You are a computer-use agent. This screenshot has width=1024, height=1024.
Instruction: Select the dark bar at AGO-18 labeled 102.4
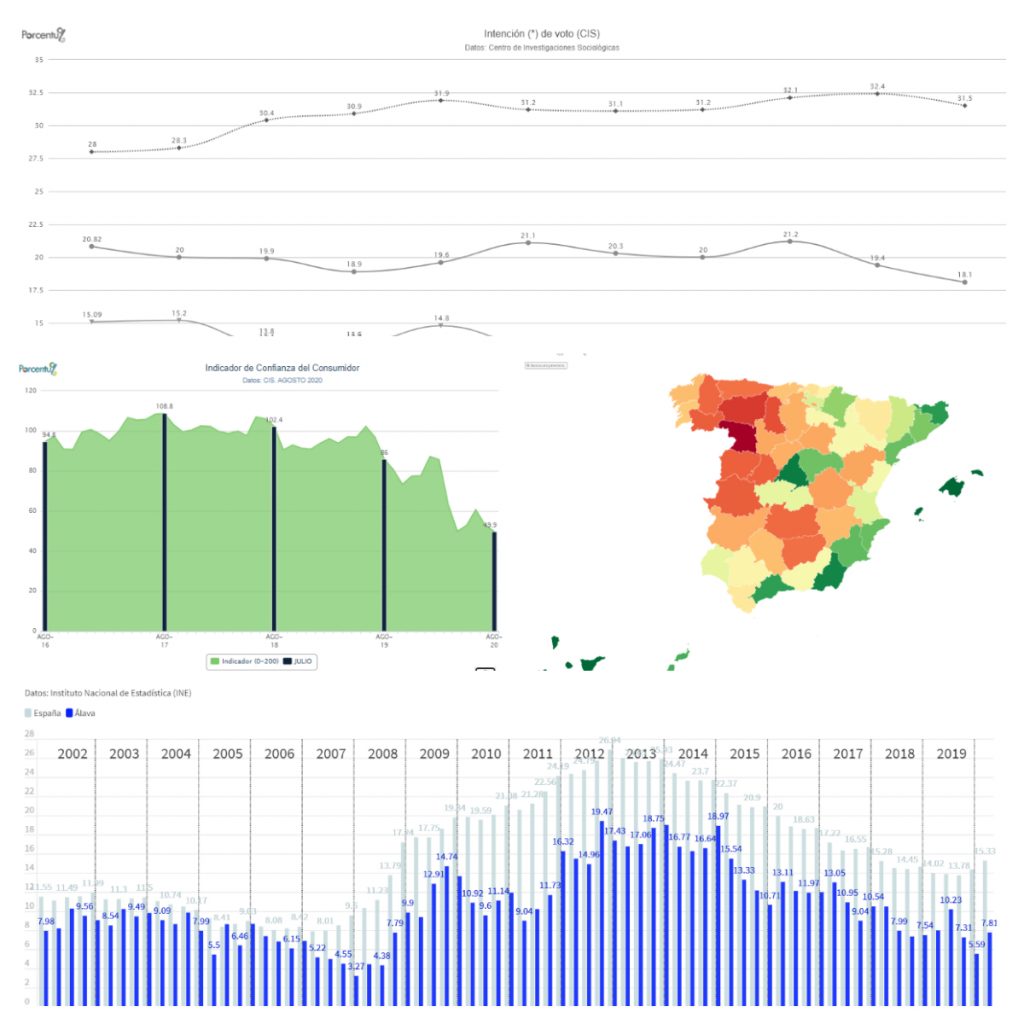(274, 529)
